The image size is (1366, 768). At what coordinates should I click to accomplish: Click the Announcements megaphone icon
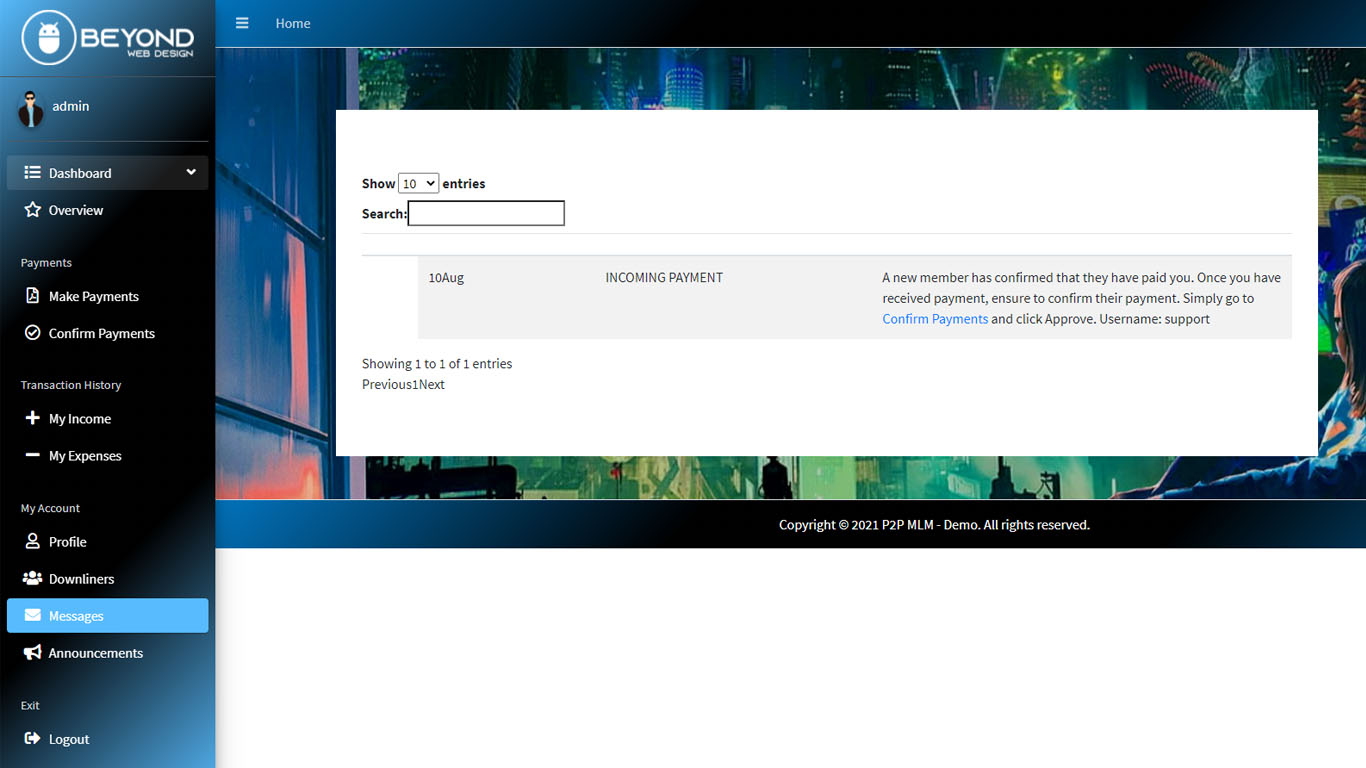click(32, 652)
